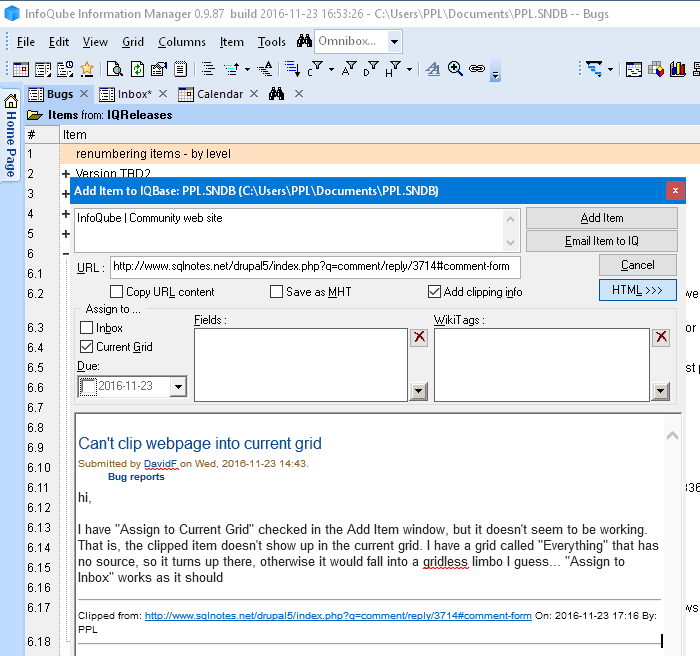The width and height of the screenshot is (700, 656).
Task: Tick the Inbox assign checkbox
Action: [86, 328]
